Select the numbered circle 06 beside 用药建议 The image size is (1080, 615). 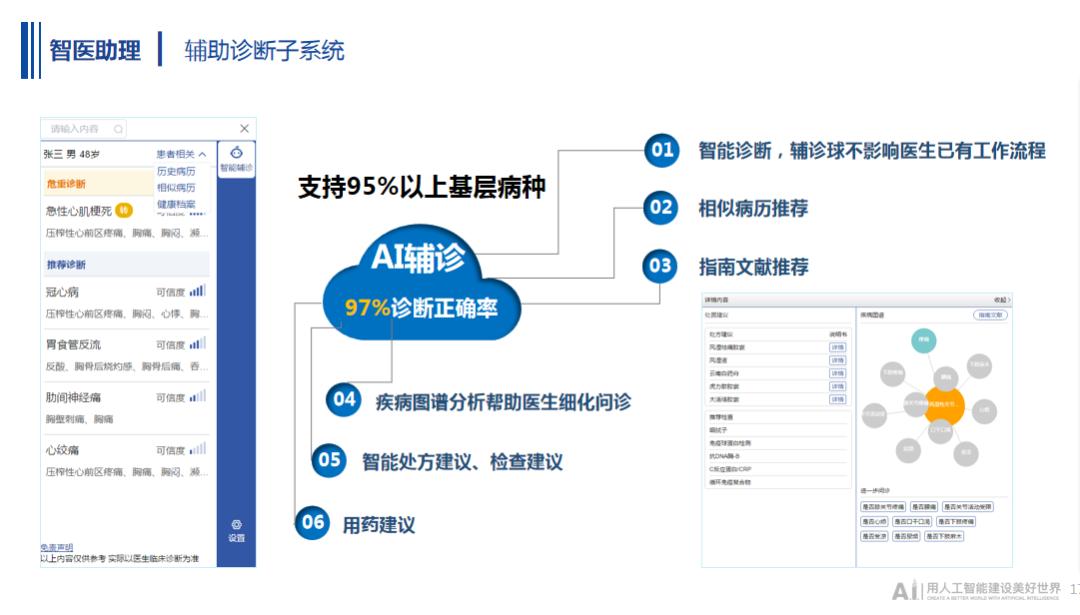pyautogui.click(x=312, y=522)
